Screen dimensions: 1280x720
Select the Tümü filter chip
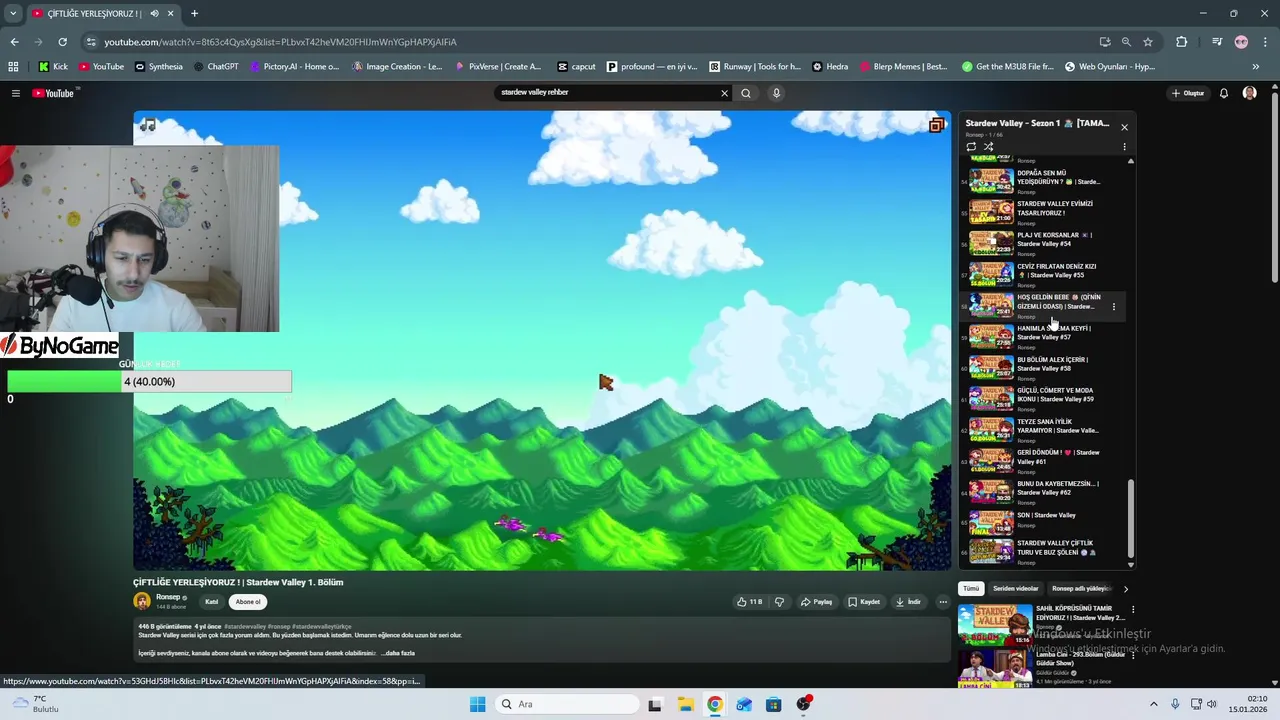[971, 589]
